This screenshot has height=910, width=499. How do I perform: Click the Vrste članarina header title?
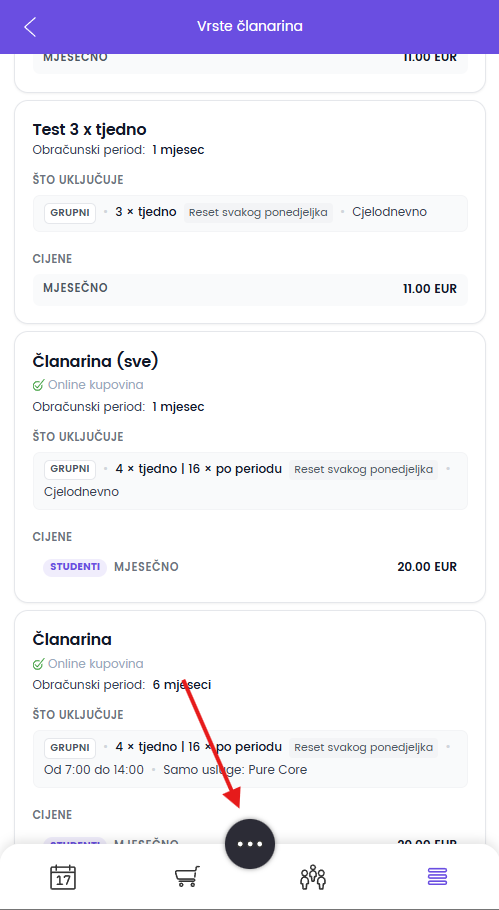click(250, 27)
